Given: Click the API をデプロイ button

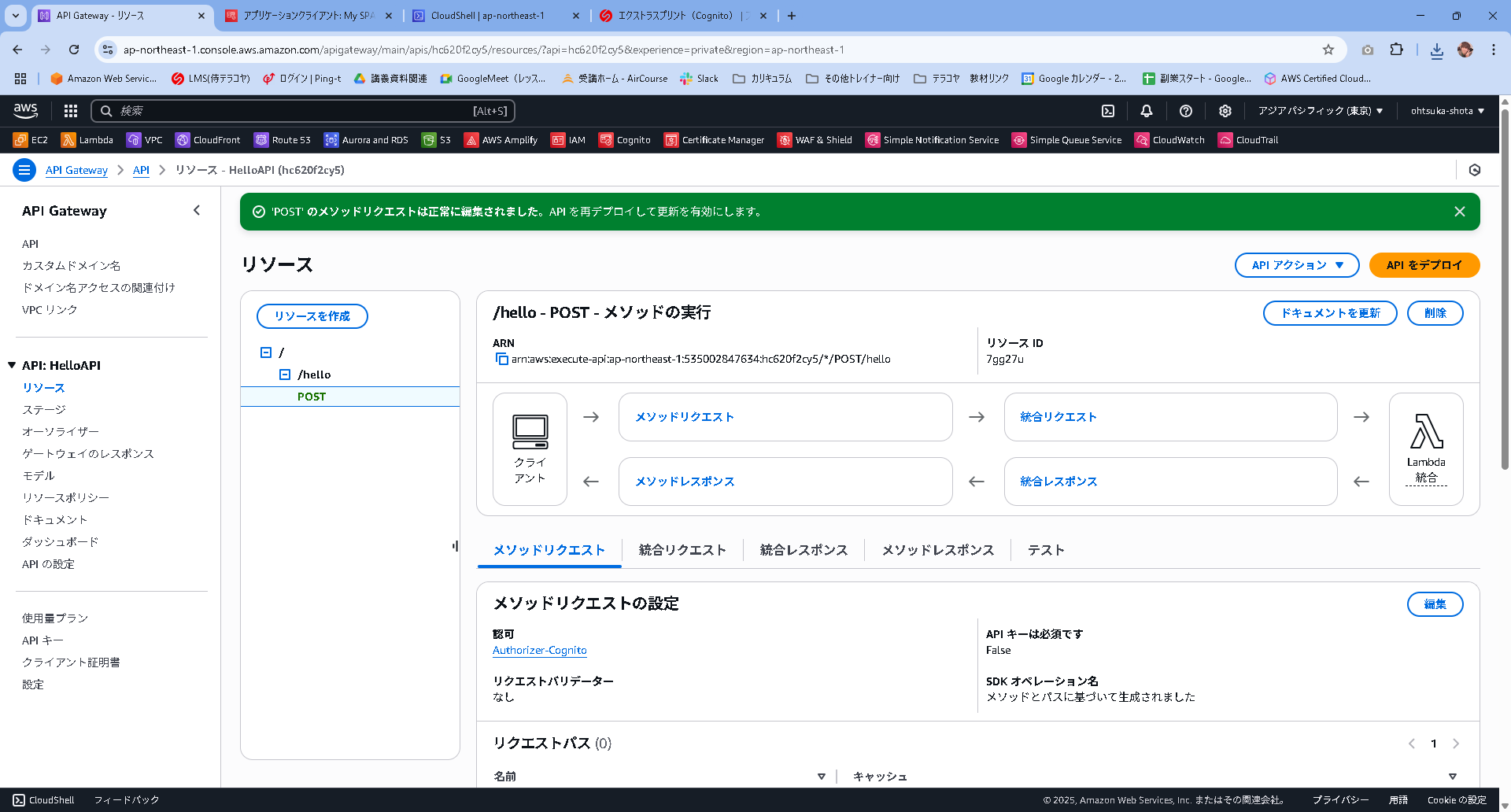Looking at the screenshot, I should pyautogui.click(x=1424, y=265).
